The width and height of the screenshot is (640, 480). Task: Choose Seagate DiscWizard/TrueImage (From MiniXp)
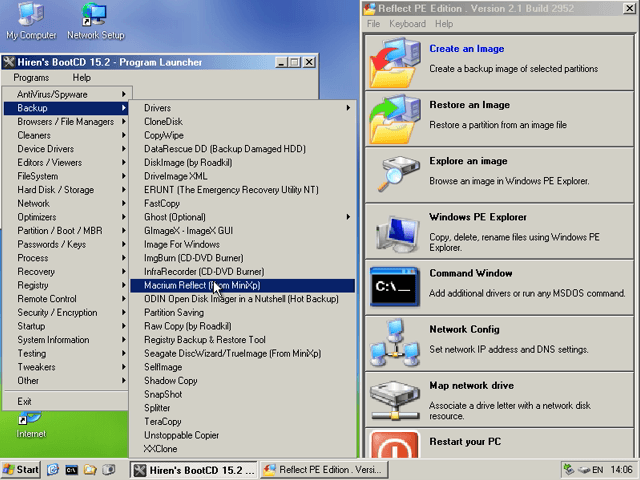pyautogui.click(x=242, y=353)
